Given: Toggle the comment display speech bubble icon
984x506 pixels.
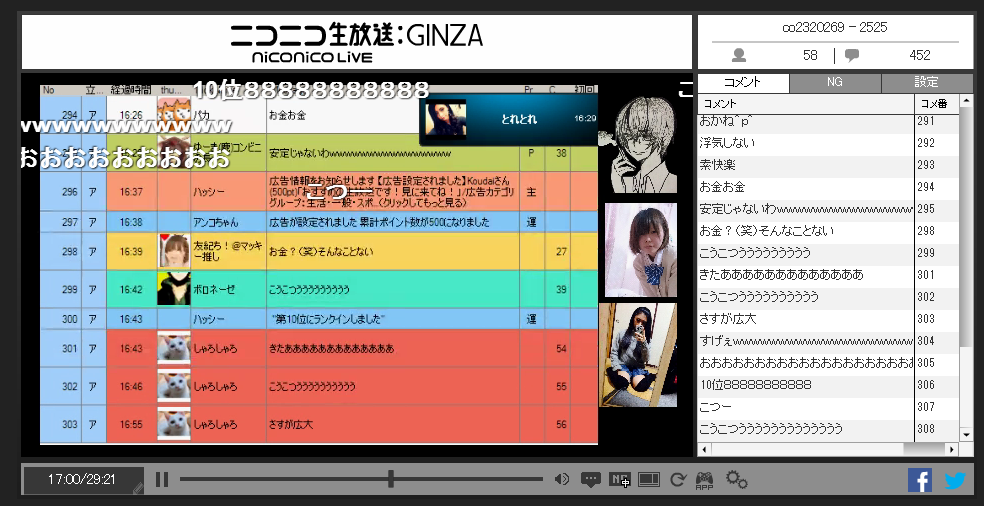Looking at the screenshot, I should tap(591, 480).
